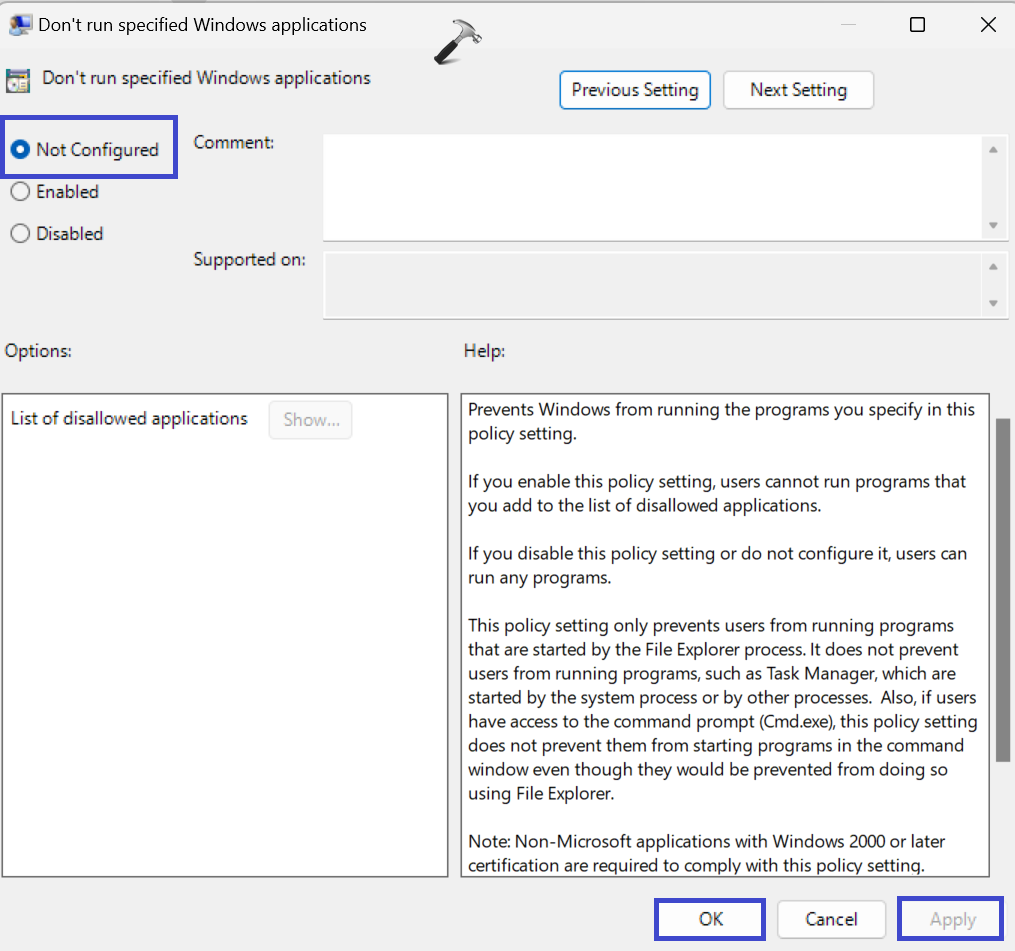Click the Supported on scroll-down arrow
The width and height of the screenshot is (1015, 951).
tap(993, 303)
